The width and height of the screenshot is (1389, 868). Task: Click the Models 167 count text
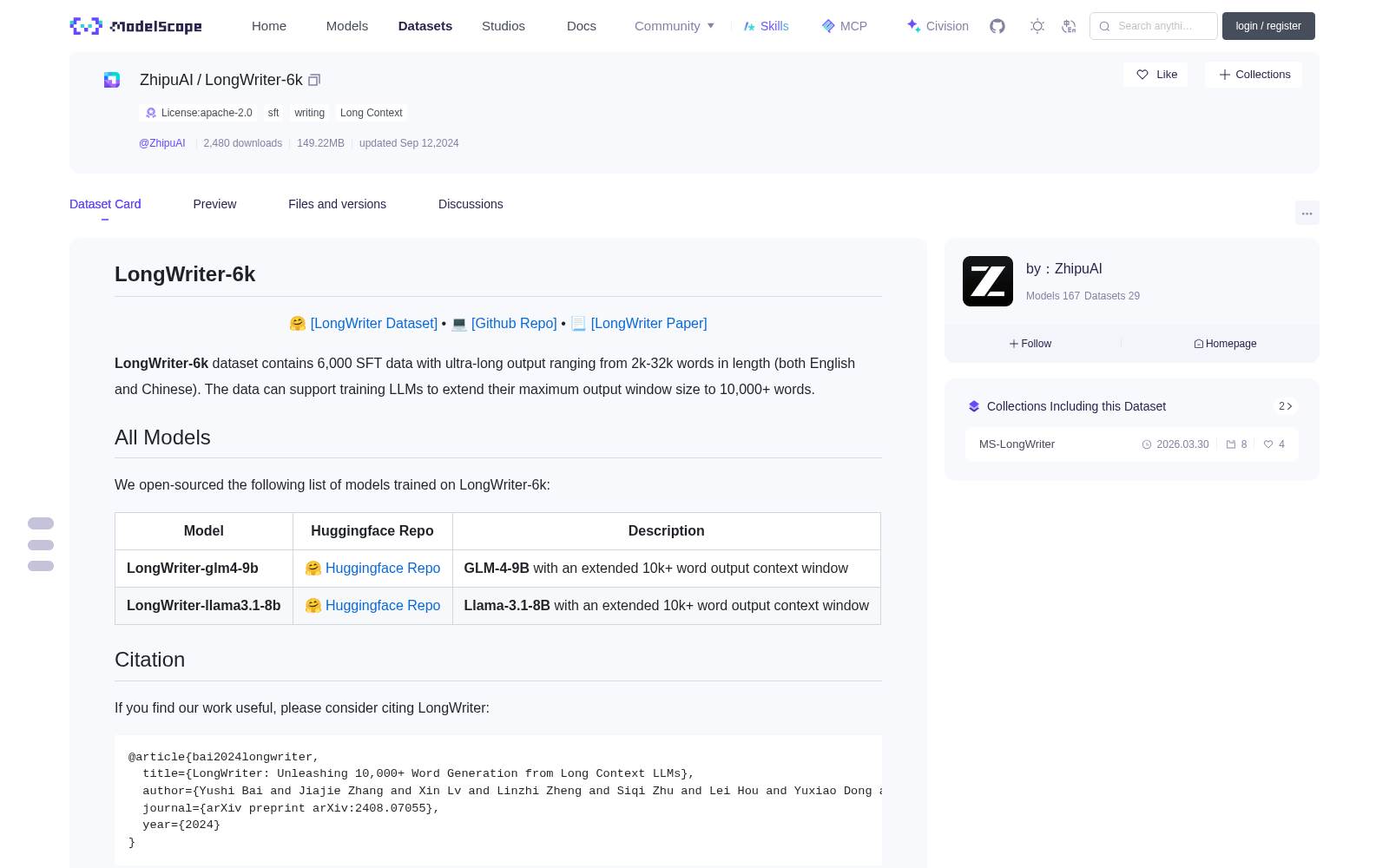coord(1053,296)
